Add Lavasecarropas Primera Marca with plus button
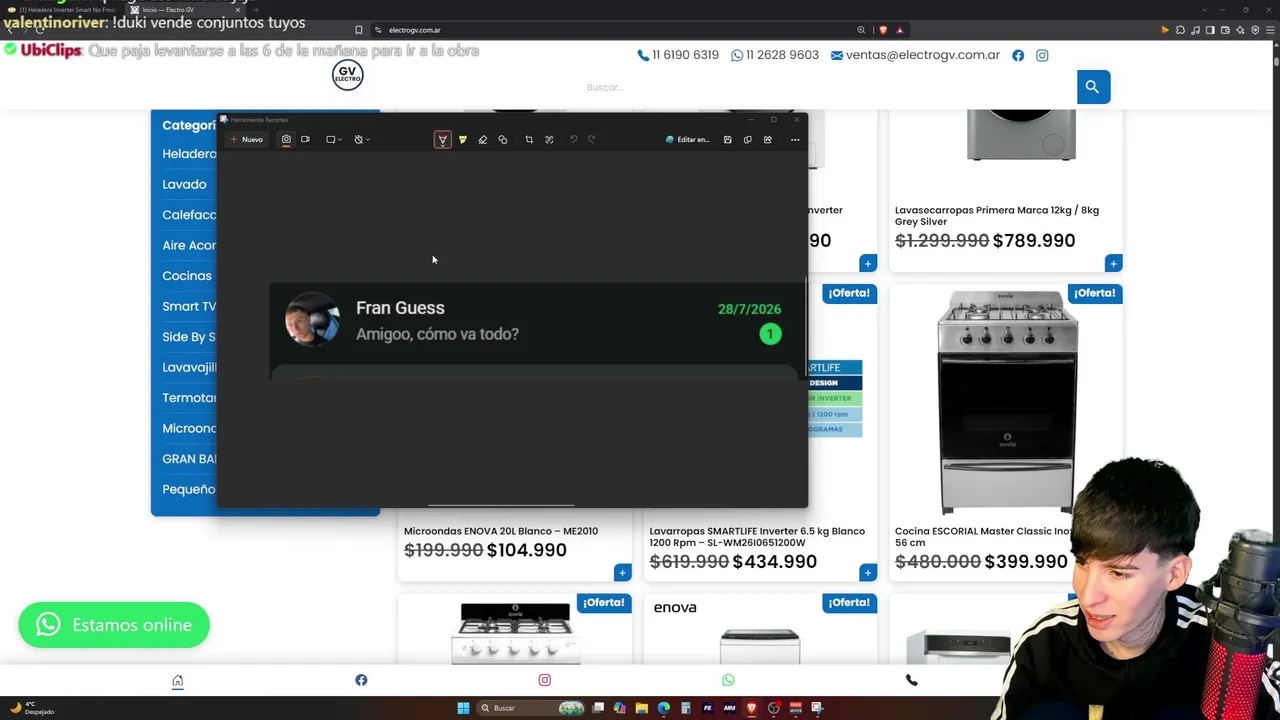Image resolution: width=1280 pixels, height=720 pixels. pyautogui.click(x=1113, y=263)
